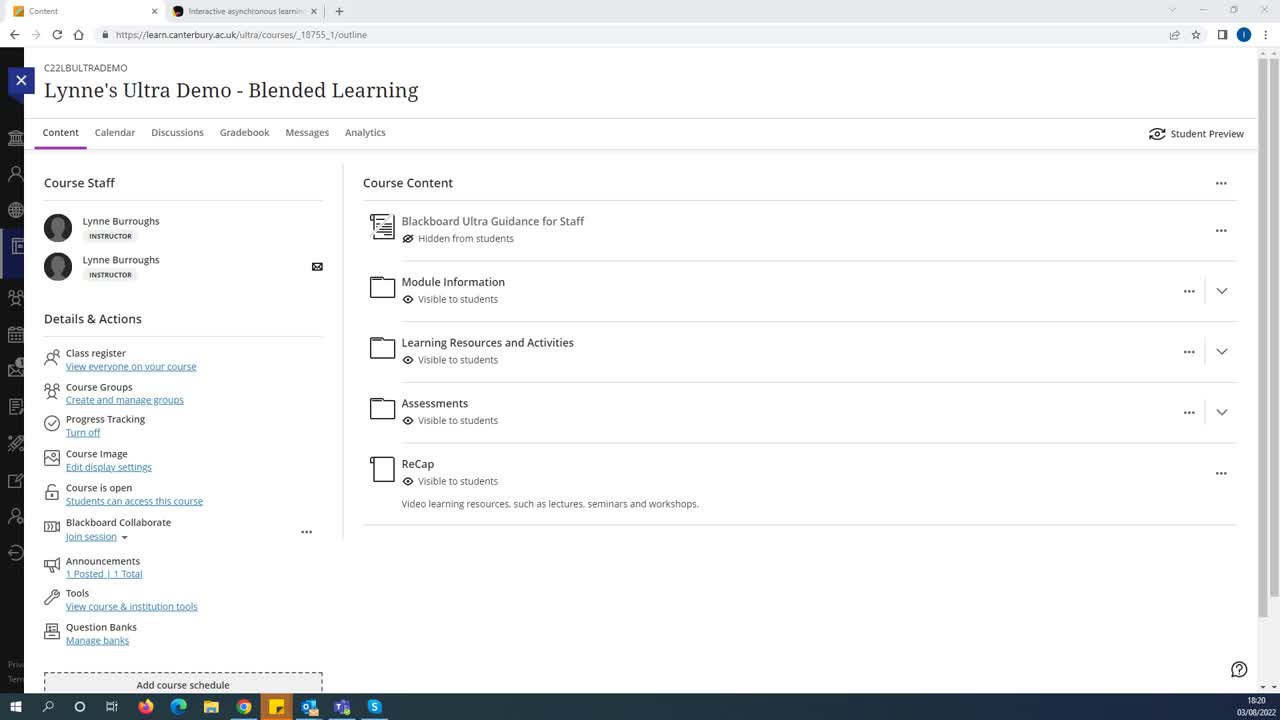Click the Assessments folder icon

382,409
